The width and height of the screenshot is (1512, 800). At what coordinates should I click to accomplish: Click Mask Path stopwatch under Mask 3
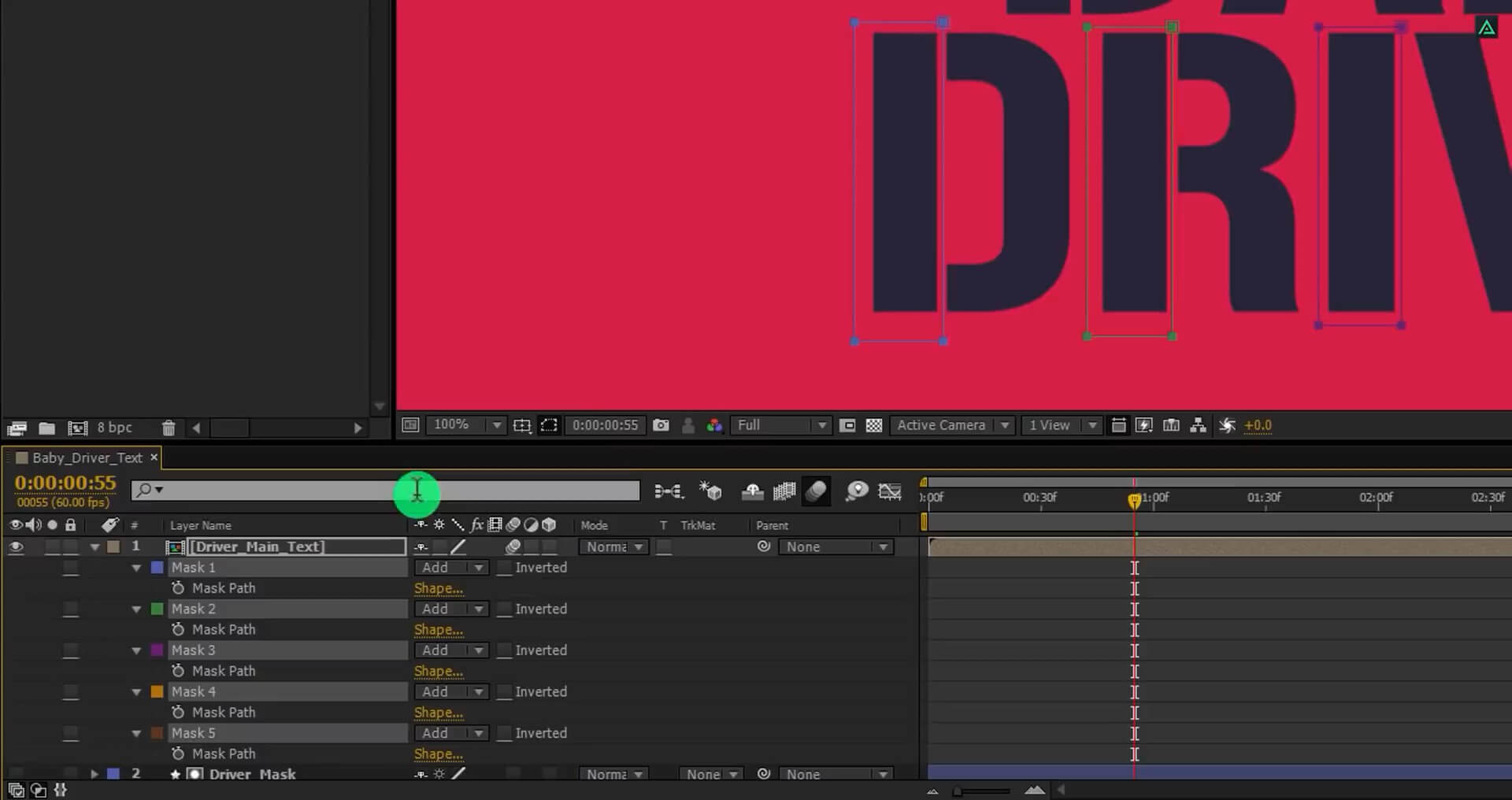click(x=178, y=670)
